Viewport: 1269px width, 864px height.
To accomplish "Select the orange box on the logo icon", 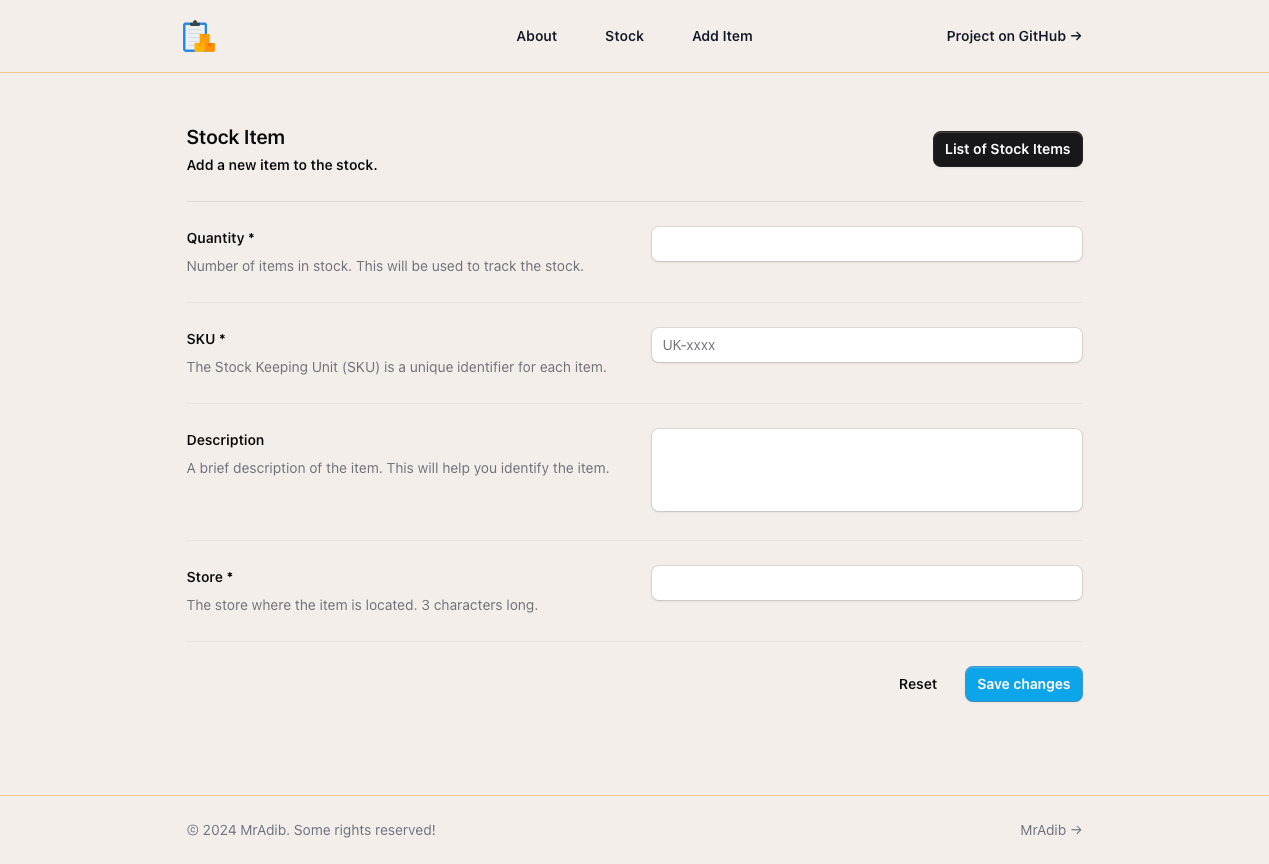I will (205, 42).
